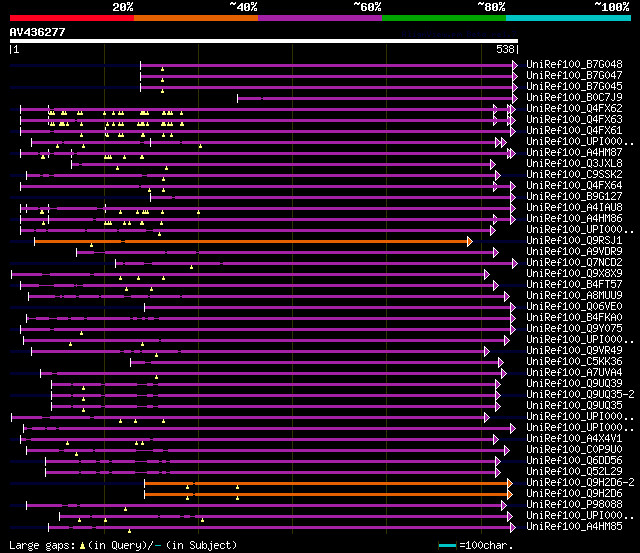Viewport: 640px width, 553px height.
Task: Open the UniRef100_Q9UQ35-2 isoform label
Action: pos(580,395)
